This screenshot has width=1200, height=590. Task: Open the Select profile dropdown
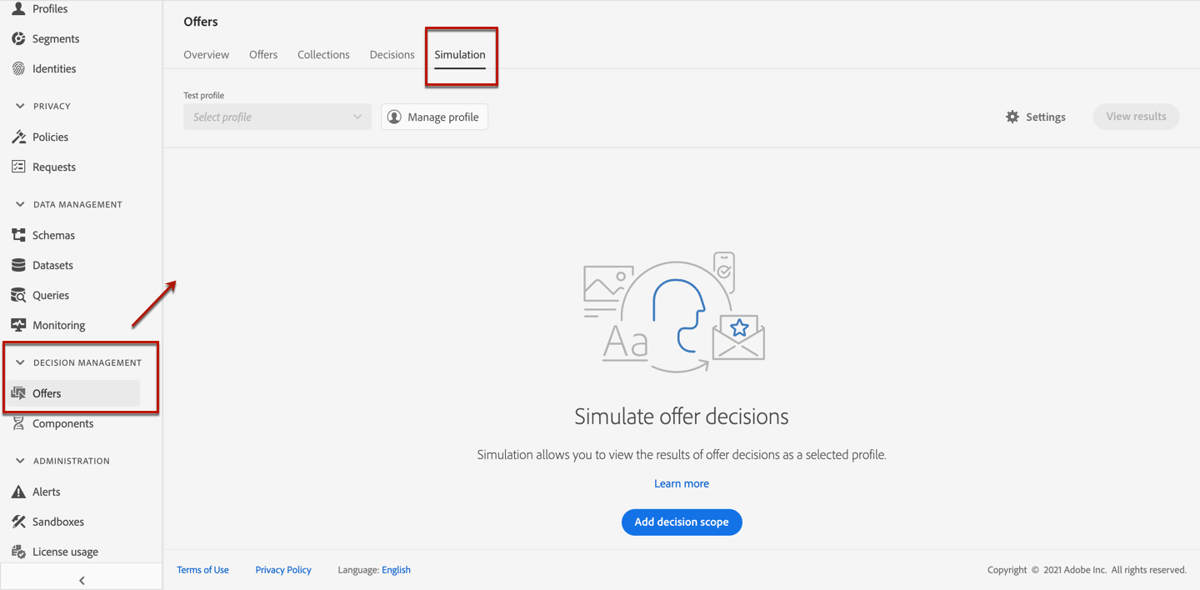(x=277, y=116)
